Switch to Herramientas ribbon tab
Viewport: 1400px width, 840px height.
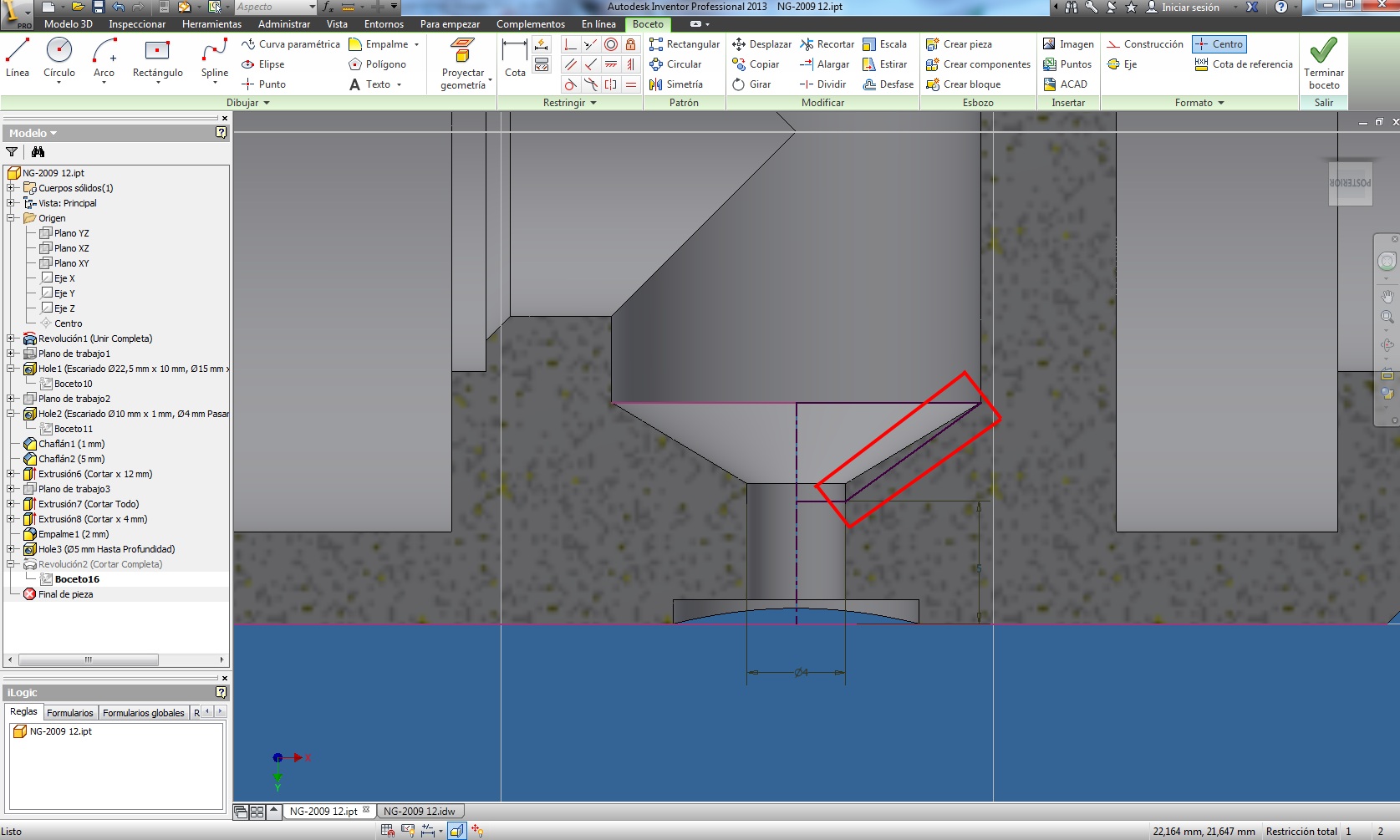(211, 24)
